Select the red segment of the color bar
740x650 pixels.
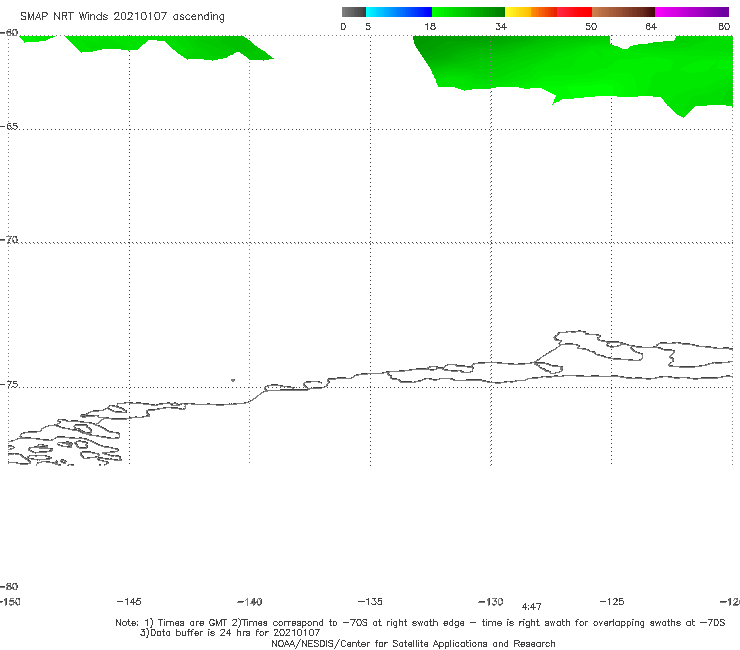tap(574, 12)
